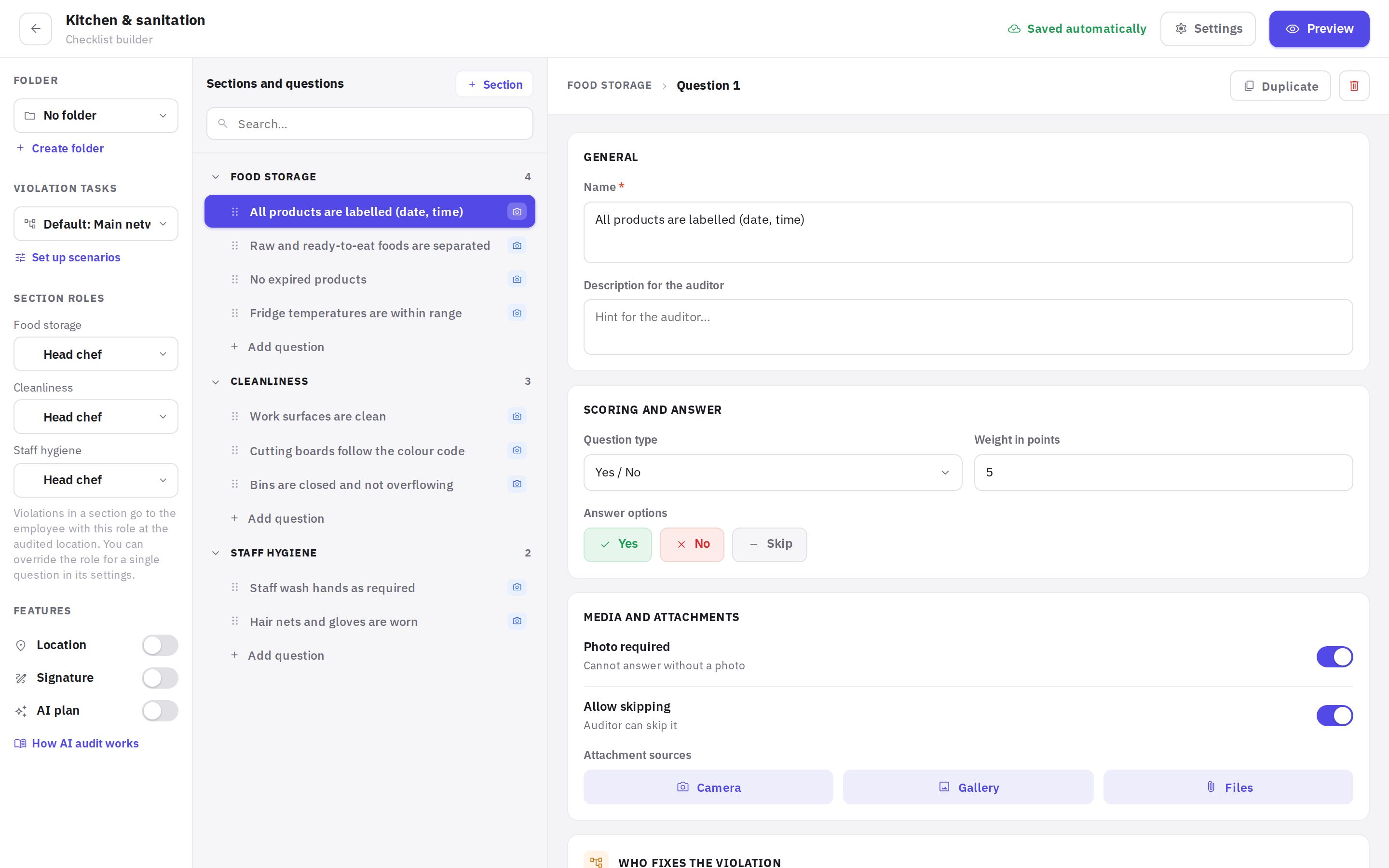Turn on the AI plan toggle
Screen dimensions: 1389x868
tap(160, 711)
